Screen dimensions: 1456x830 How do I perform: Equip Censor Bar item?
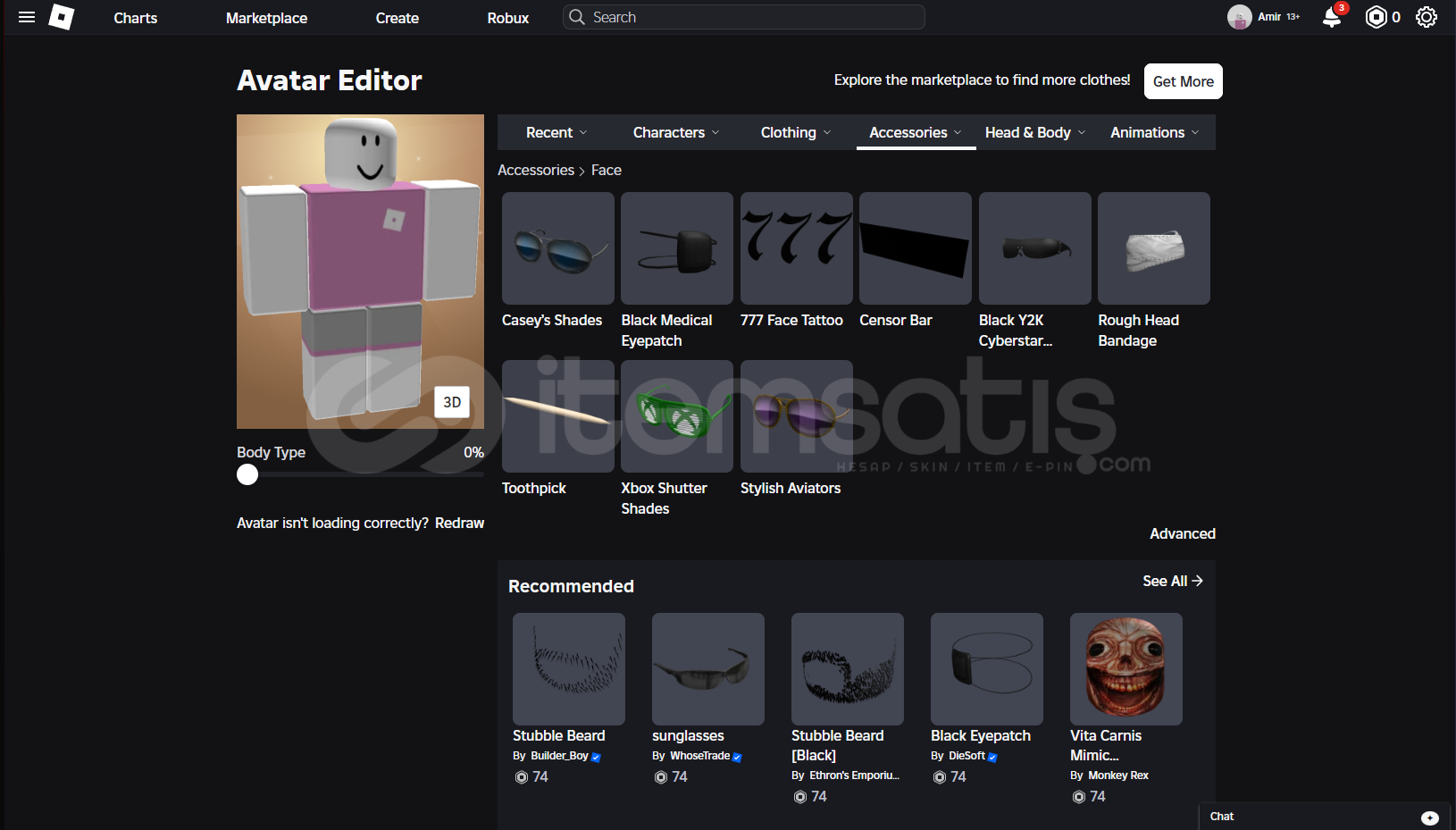click(x=916, y=248)
